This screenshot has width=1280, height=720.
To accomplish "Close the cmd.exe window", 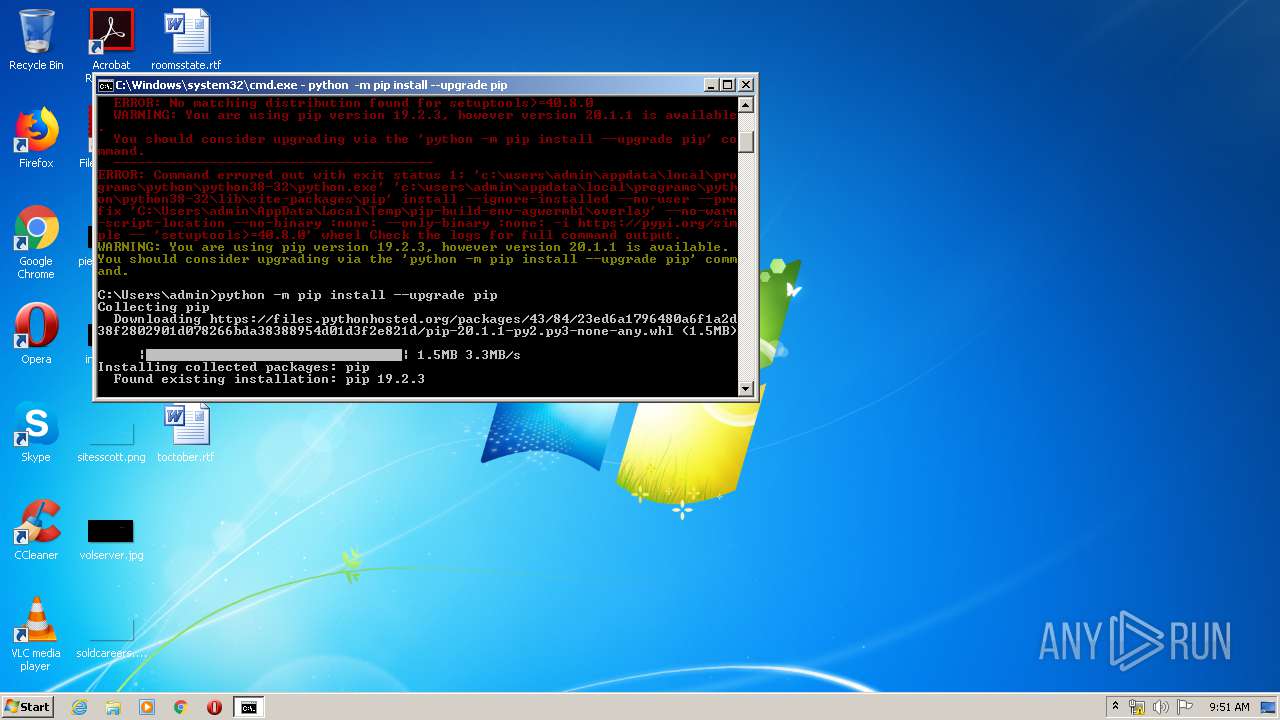I will (x=745, y=85).
